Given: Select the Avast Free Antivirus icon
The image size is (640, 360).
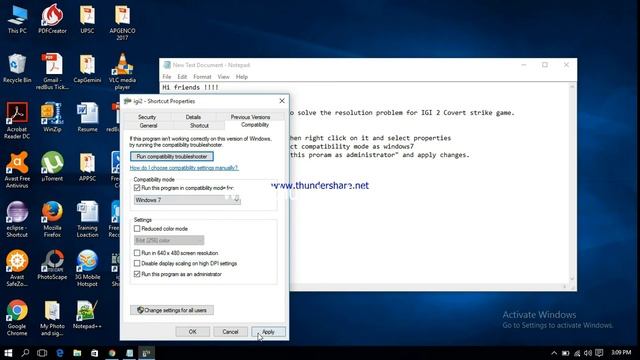Looking at the screenshot, I should pyautogui.click(x=17, y=170).
